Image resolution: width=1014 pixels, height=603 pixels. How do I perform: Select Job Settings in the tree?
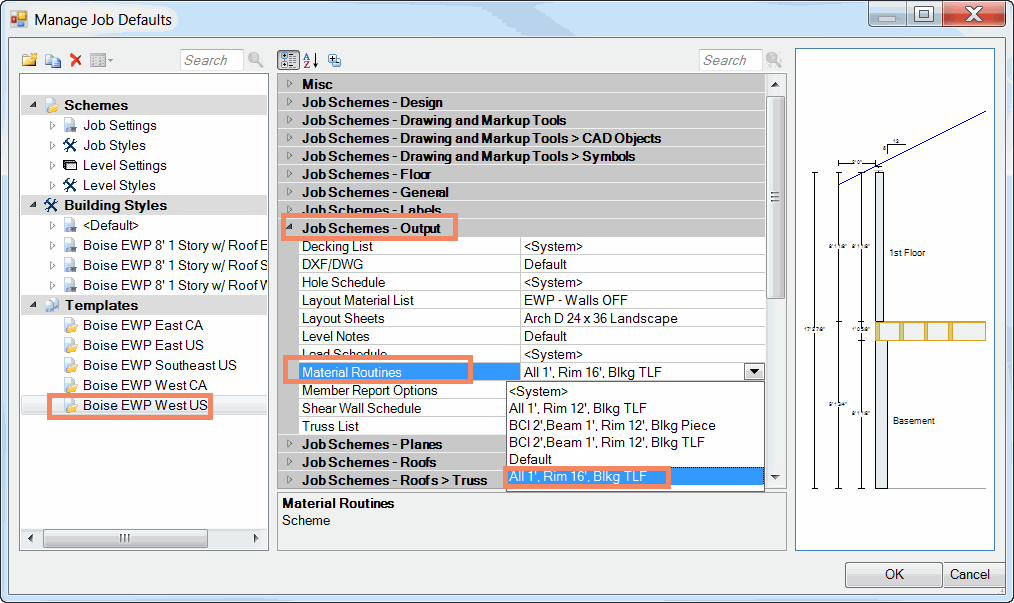click(x=120, y=126)
